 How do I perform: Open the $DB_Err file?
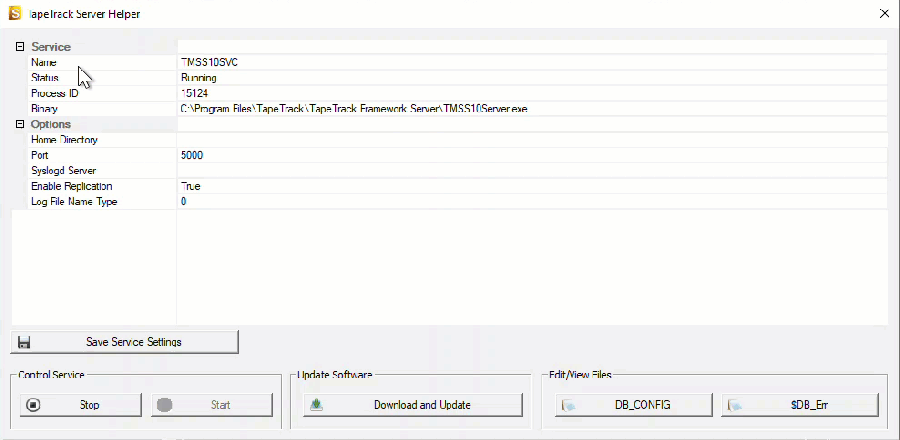(800, 405)
